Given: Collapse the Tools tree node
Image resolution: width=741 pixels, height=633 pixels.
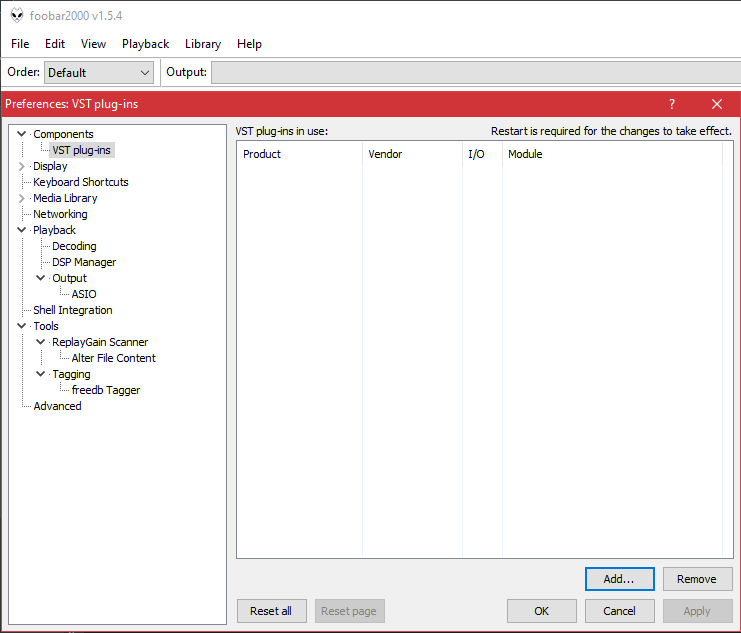Looking at the screenshot, I should pyautogui.click(x=21, y=326).
